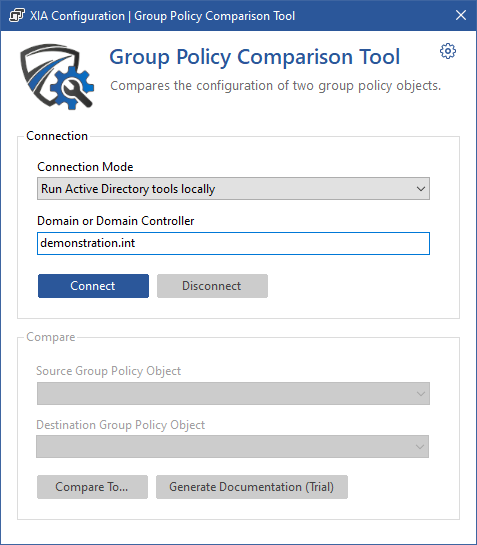Expand the Connection Mode dropdown arrow
The image size is (477, 545).
[421, 189]
